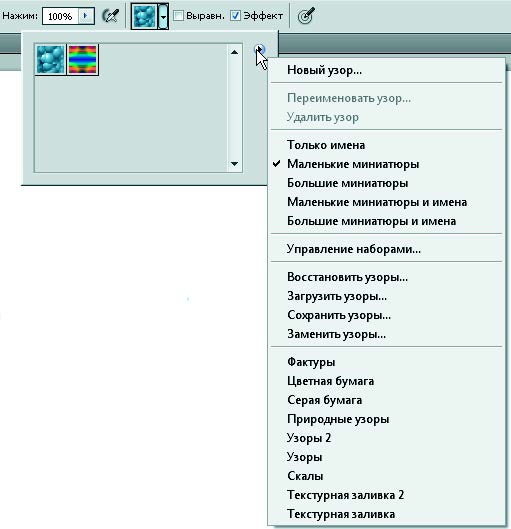The image size is (511, 529).
Task: Choose Новый узор... from the menu
Action: [387, 70]
